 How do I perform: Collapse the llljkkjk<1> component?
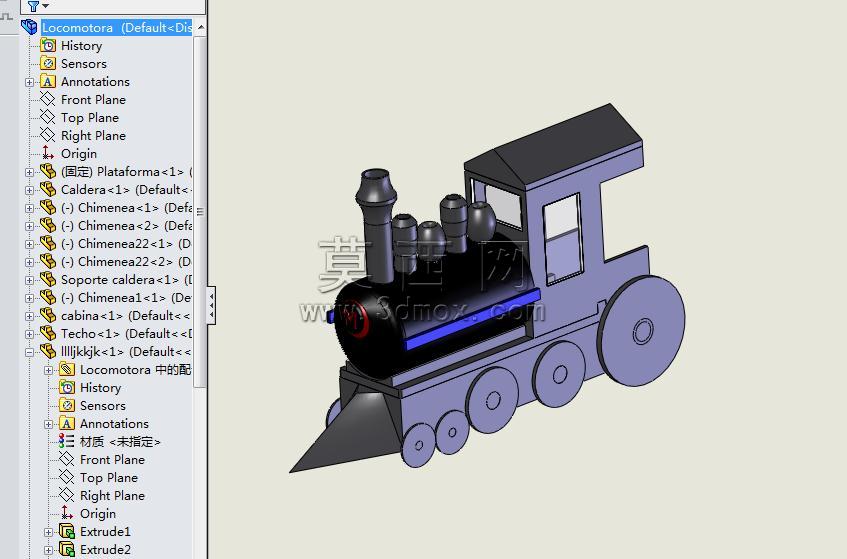tap(29, 352)
